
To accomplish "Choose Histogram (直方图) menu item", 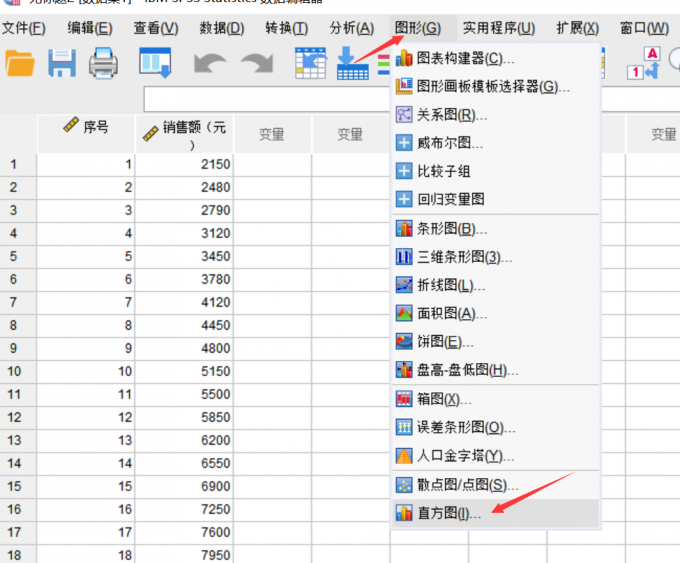I will tap(496, 513).
